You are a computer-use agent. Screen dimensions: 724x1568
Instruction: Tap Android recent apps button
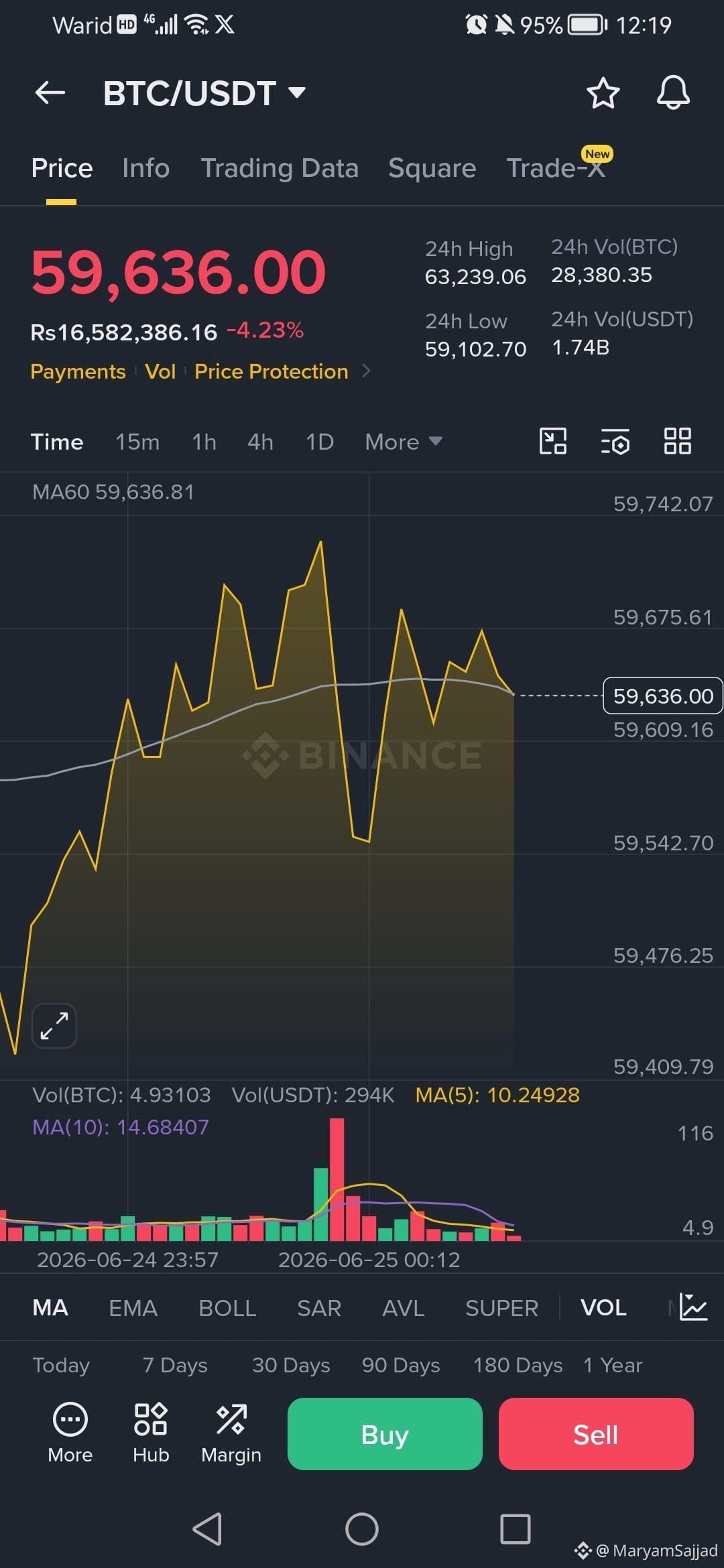[x=516, y=1529]
